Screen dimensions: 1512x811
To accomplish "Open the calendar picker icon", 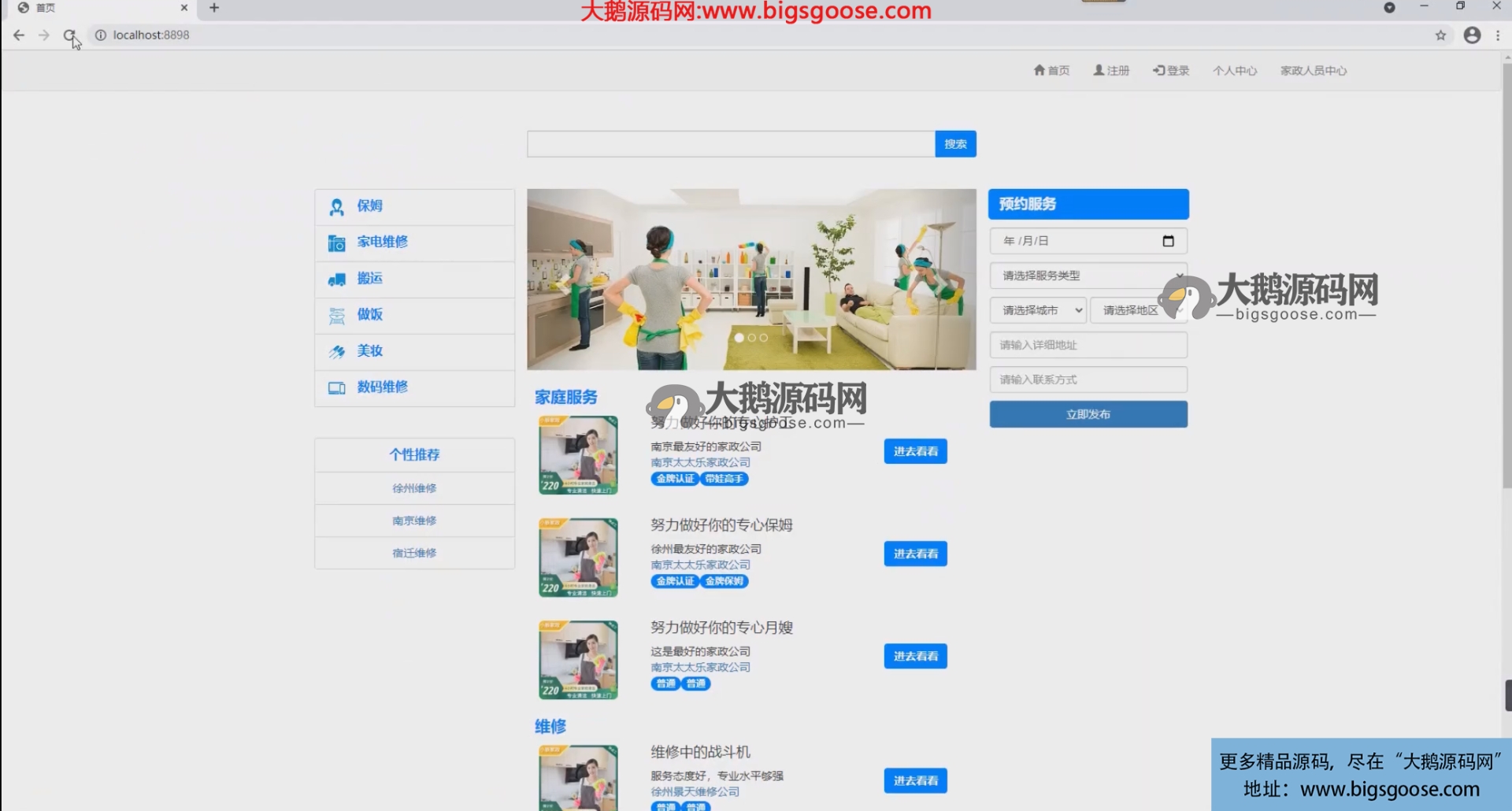I will 1169,241.
